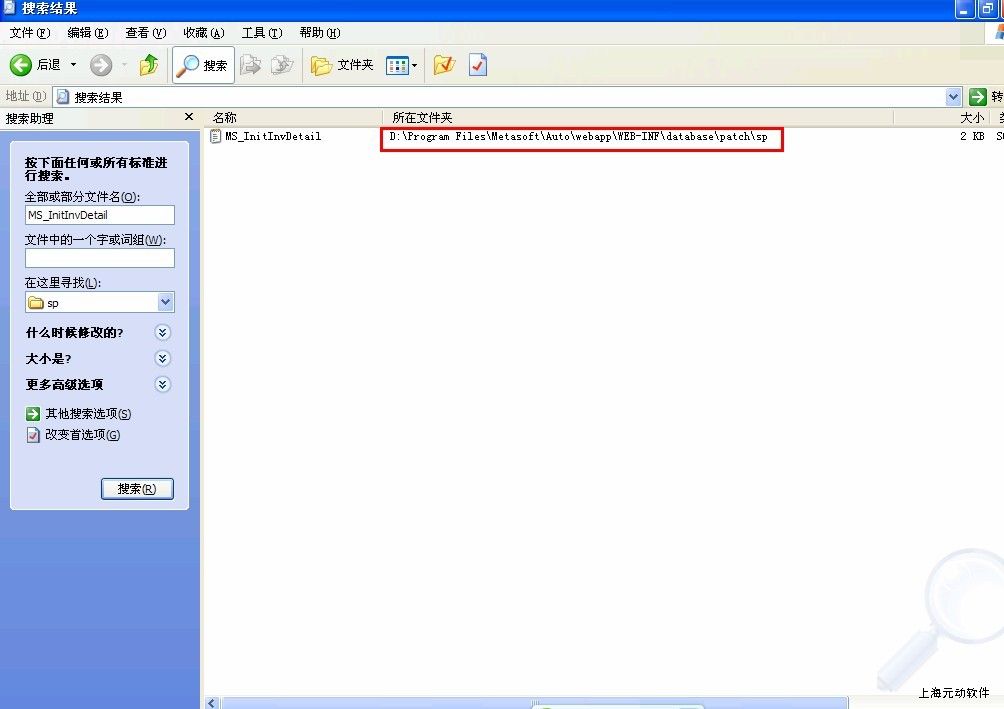Image resolution: width=1004 pixels, height=709 pixels.
Task: Open the File (文件) menu
Action: point(28,33)
